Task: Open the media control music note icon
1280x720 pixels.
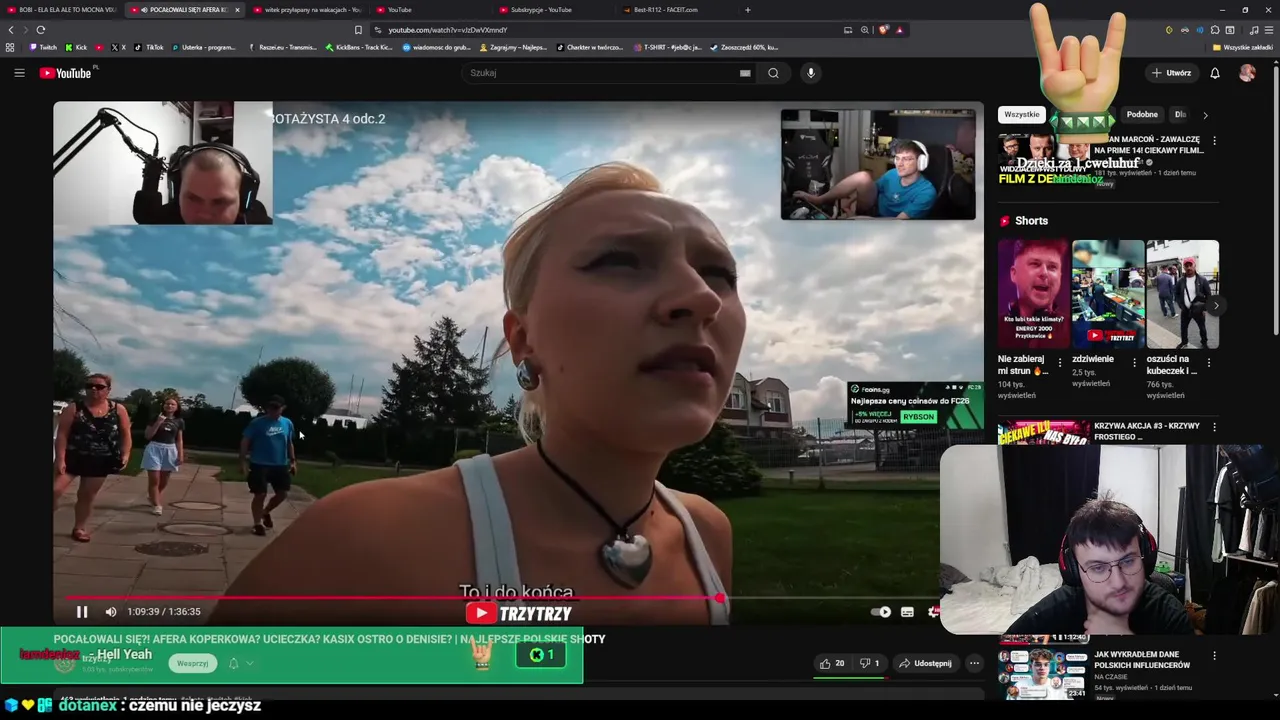Action: tap(1254, 30)
